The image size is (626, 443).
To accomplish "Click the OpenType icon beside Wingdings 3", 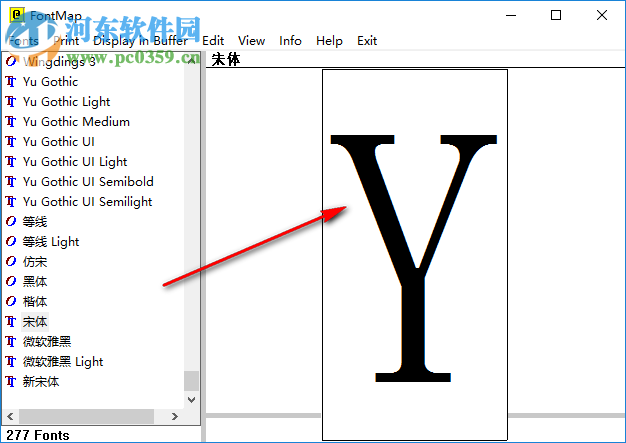I will 11,61.
